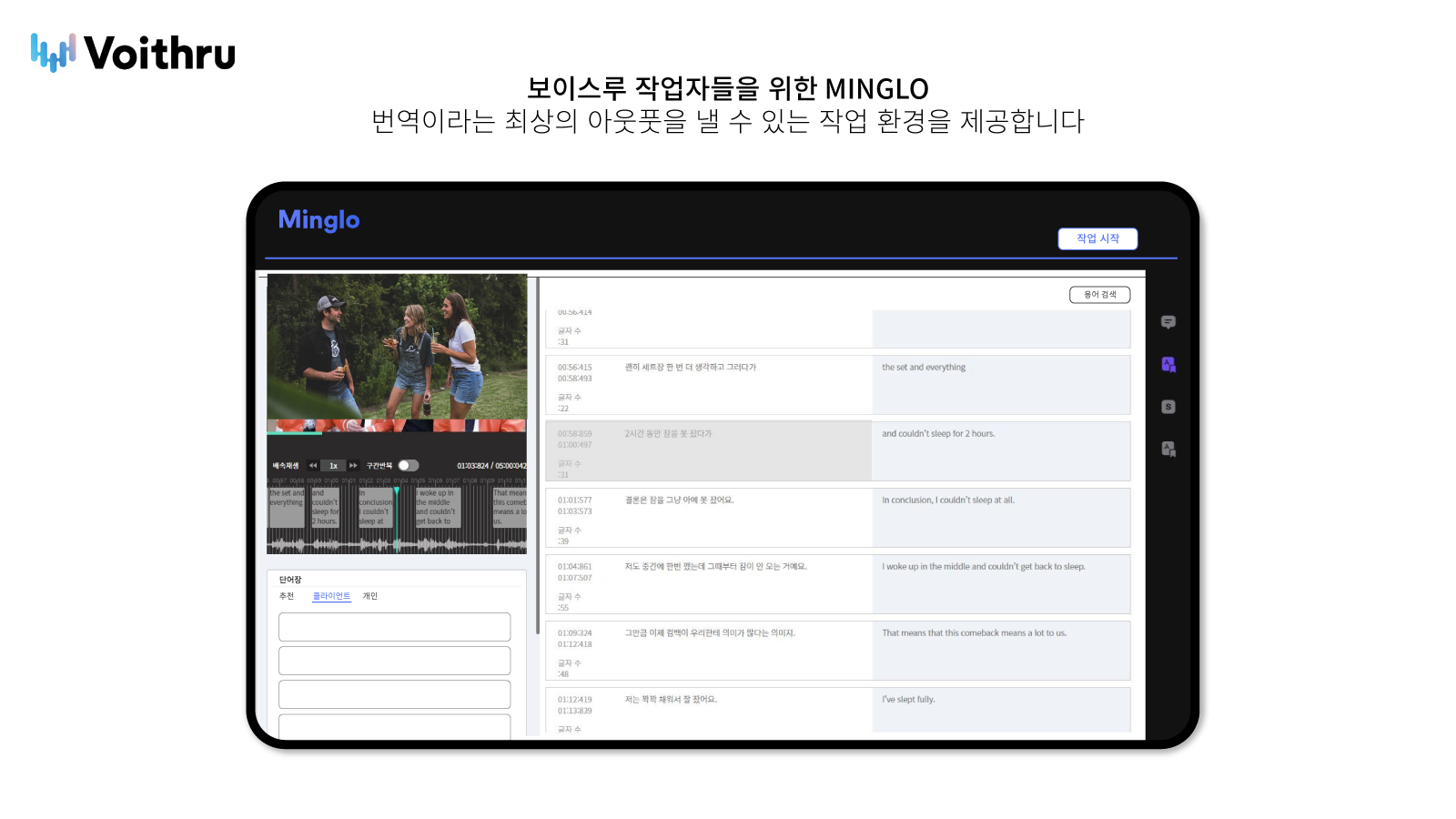Click the video preview of three people

click(397, 347)
